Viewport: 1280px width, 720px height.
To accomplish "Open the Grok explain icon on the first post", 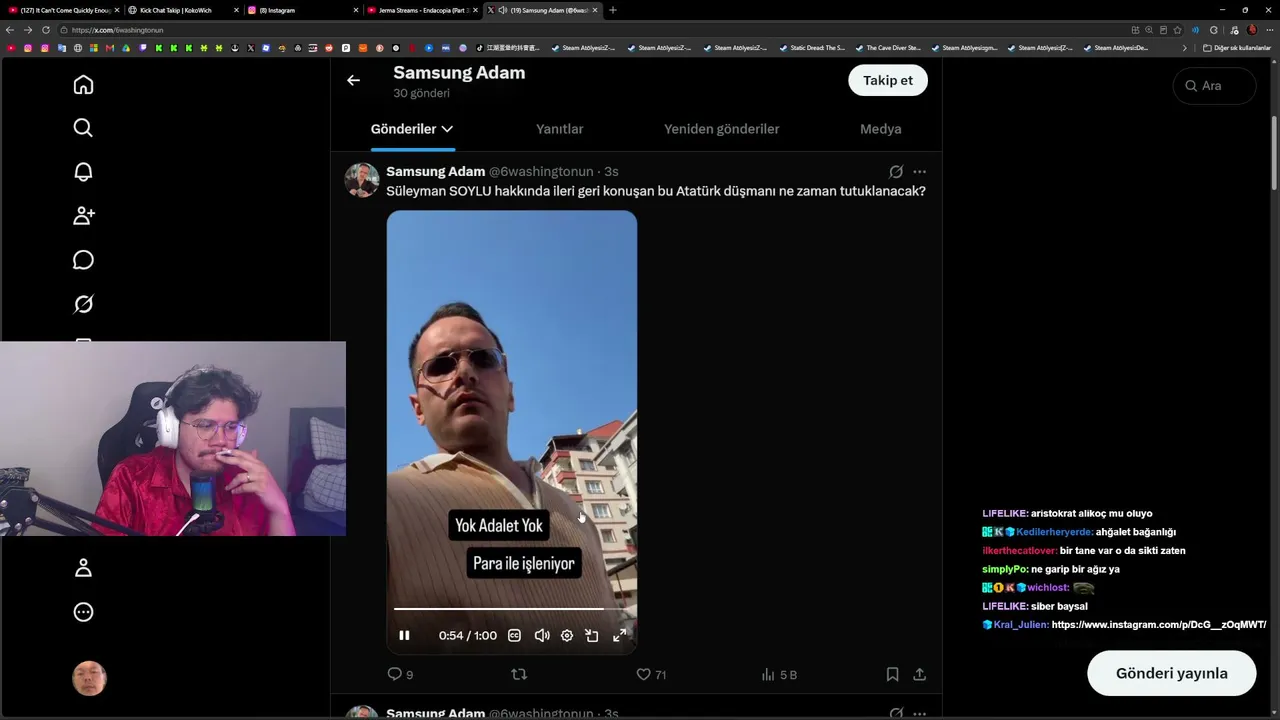I will [x=896, y=172].
